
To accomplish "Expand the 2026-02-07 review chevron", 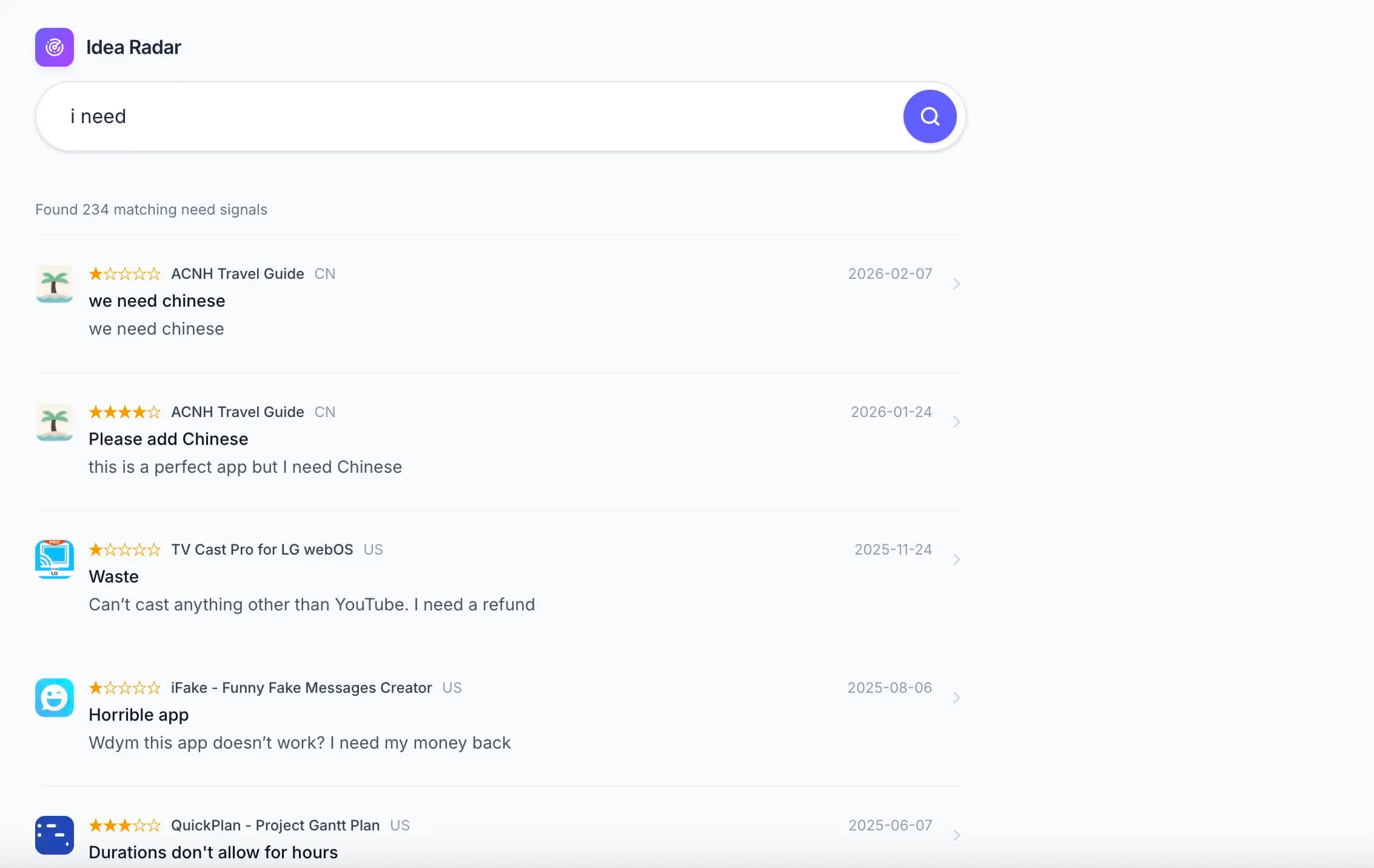I will (x=956, y=284).
